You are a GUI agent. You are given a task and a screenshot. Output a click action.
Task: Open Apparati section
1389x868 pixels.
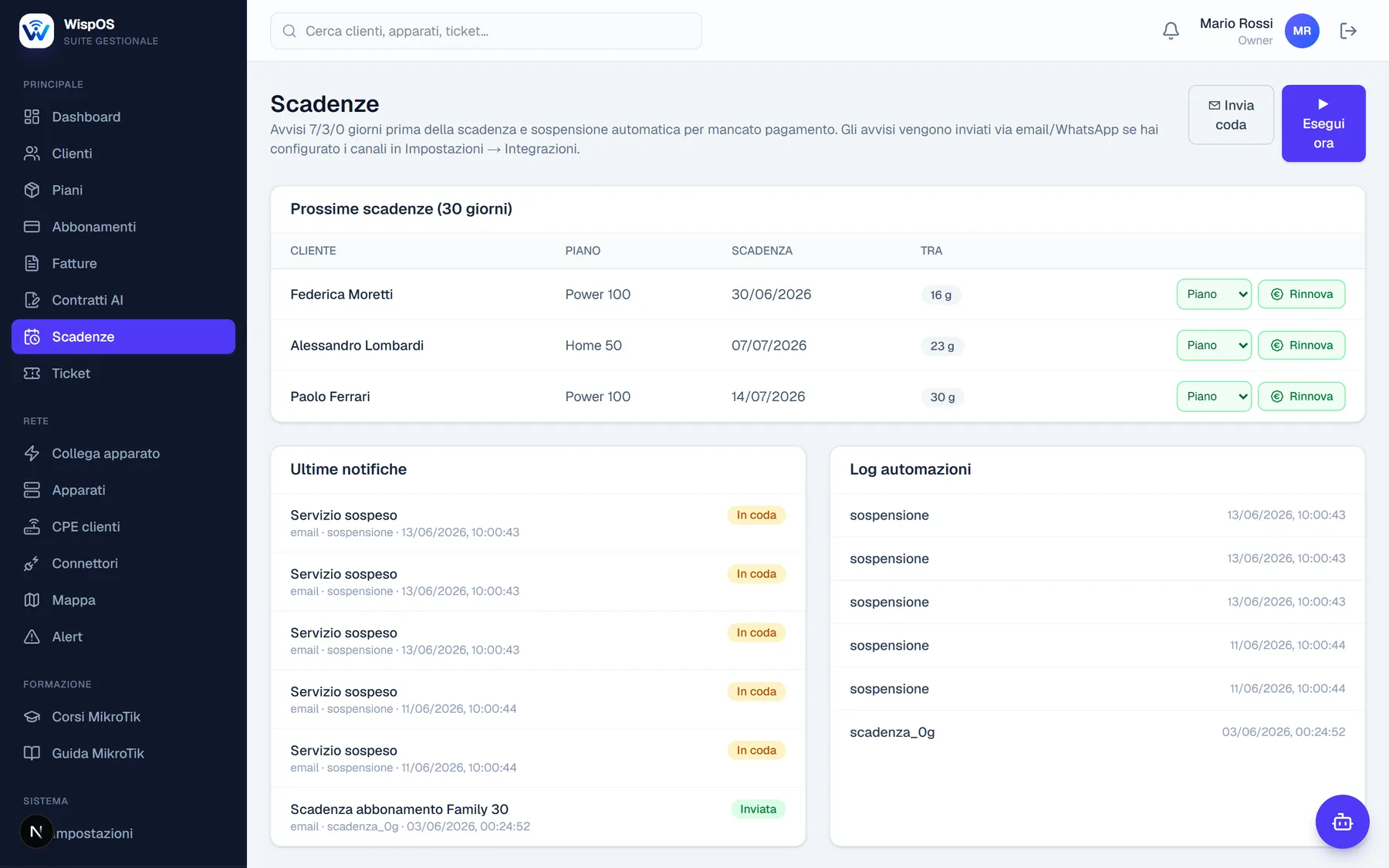(123, 490)
